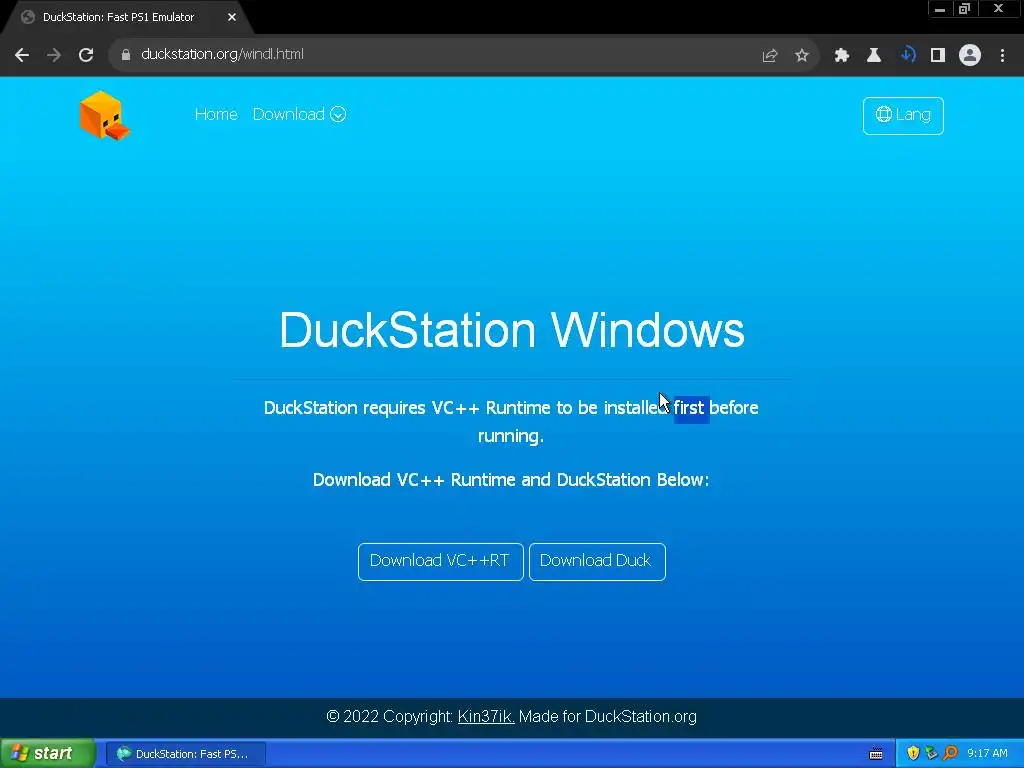Click the Download Duck button
The width and height of the screenshot is (1024, 768).
597,562
